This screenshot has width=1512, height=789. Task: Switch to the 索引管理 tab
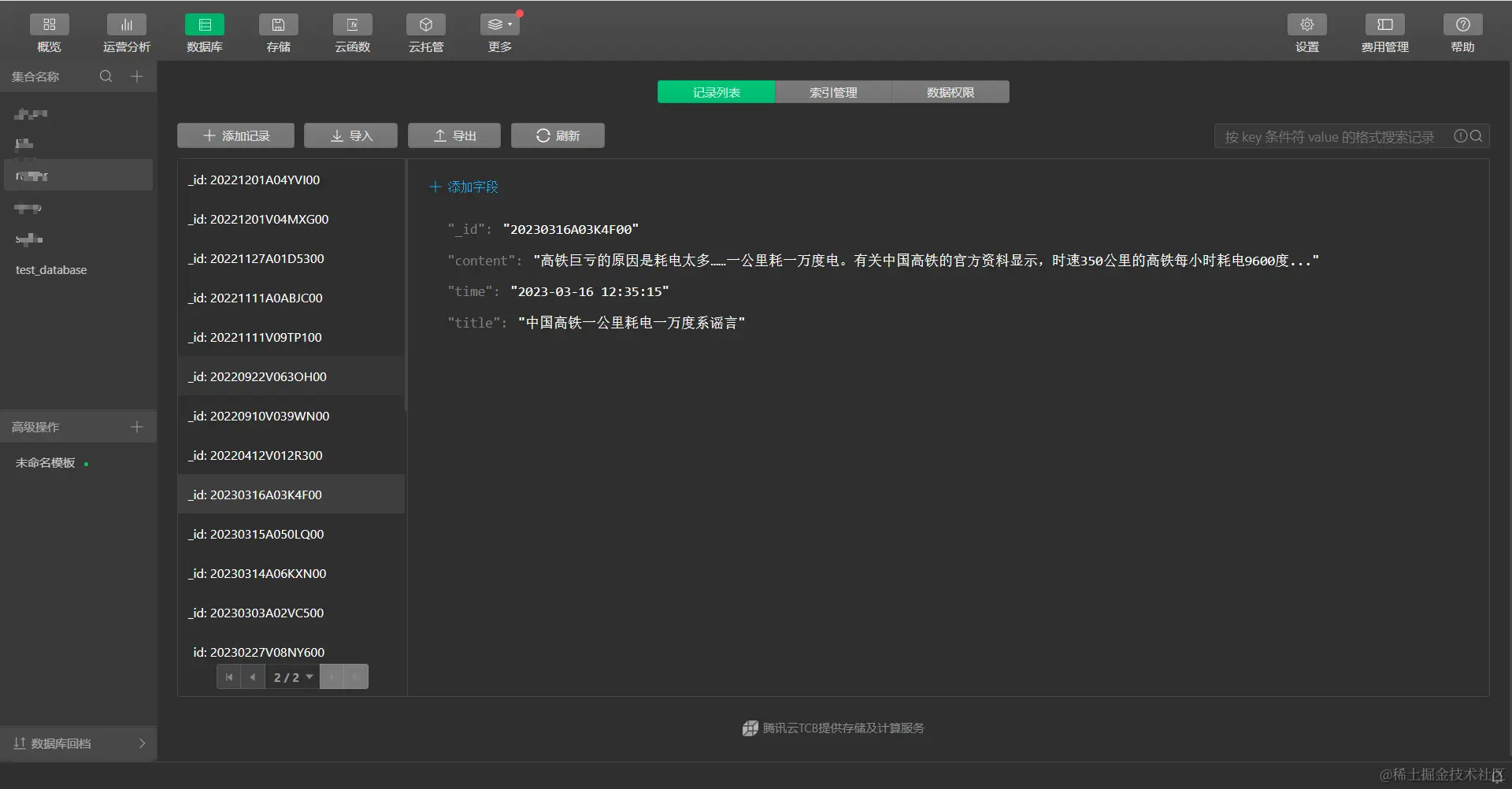[833, 92]
